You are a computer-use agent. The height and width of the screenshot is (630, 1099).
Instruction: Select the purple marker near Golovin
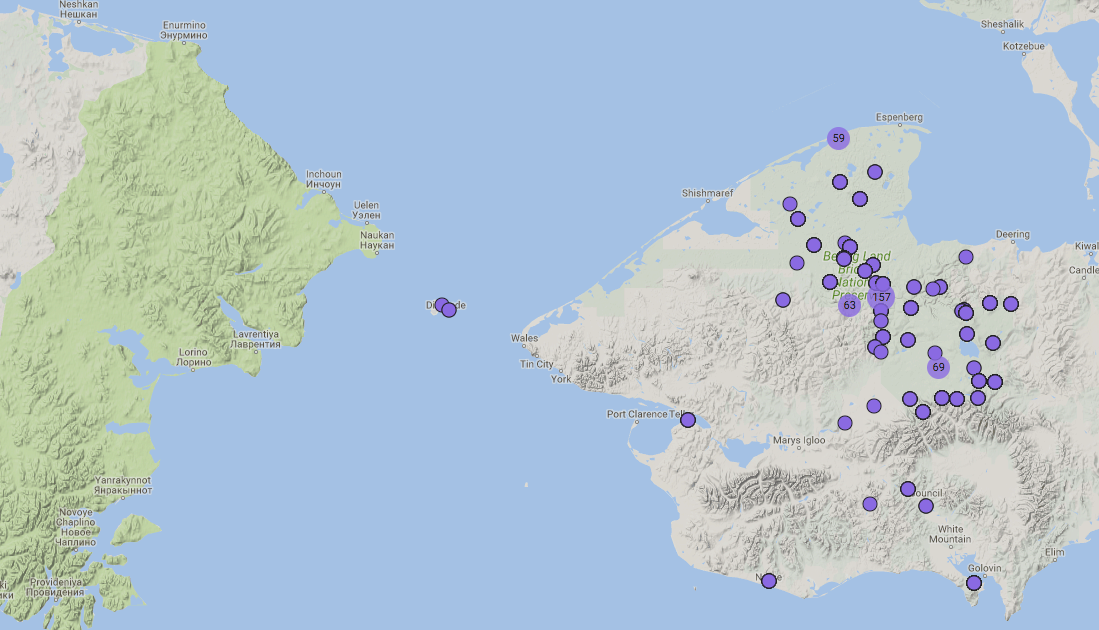click(x=974, y=583)
